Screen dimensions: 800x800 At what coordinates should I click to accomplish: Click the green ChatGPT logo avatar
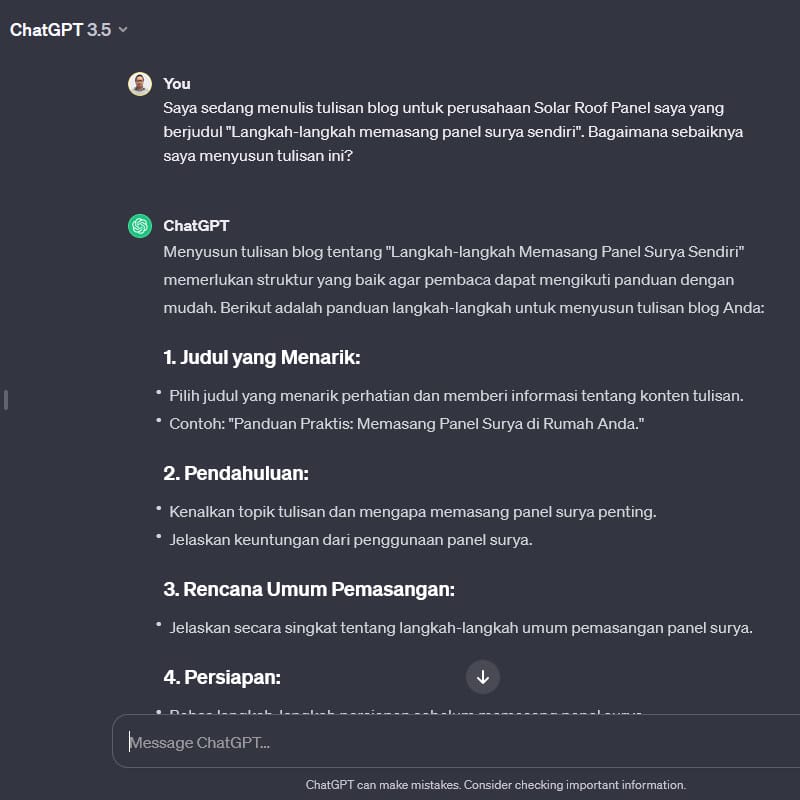[139, 225]
